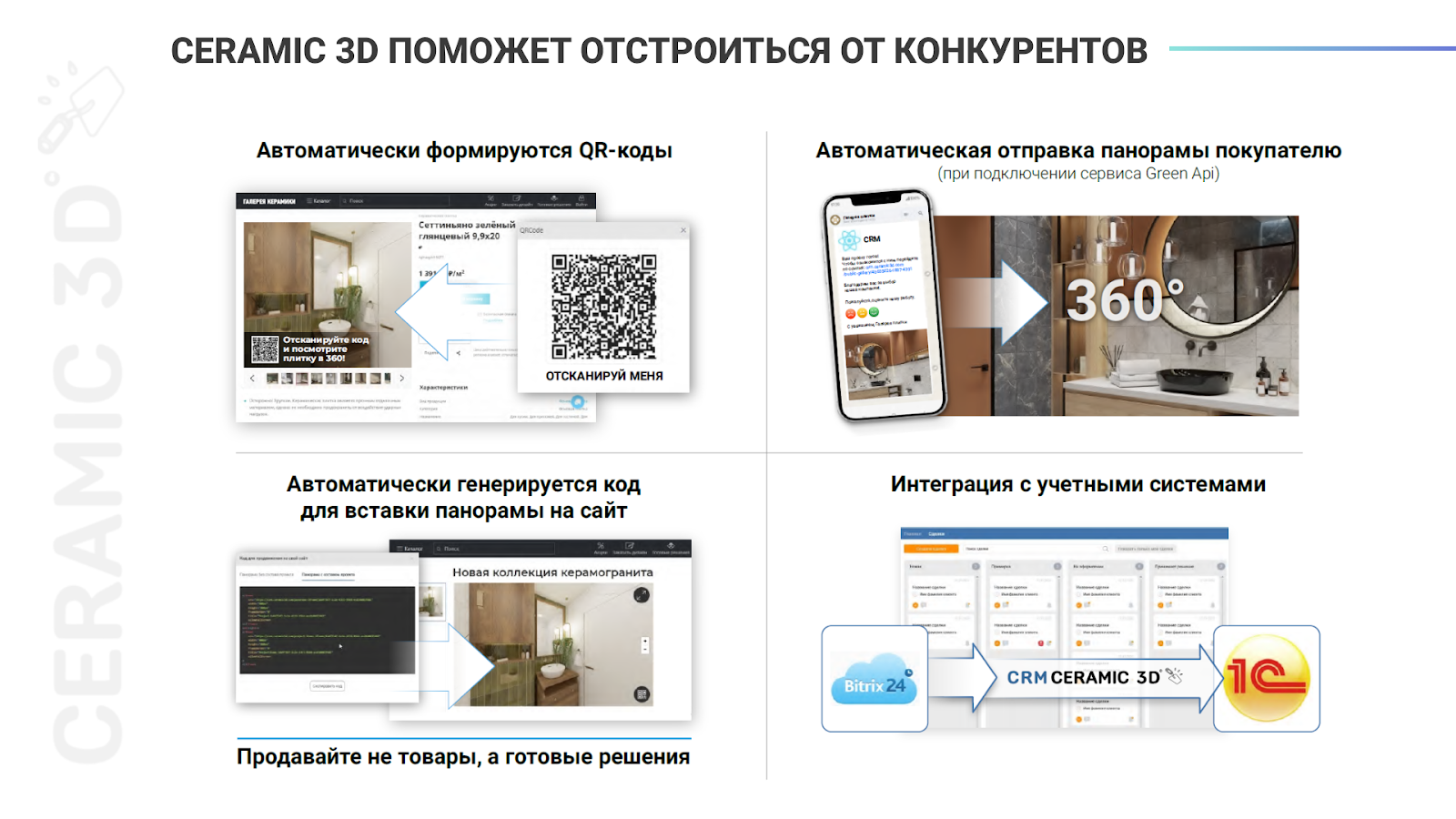Click the Новая коллекция керамогранита heading
The width and height of the screenshot is (1456, 819).
(x=553, y=572)
